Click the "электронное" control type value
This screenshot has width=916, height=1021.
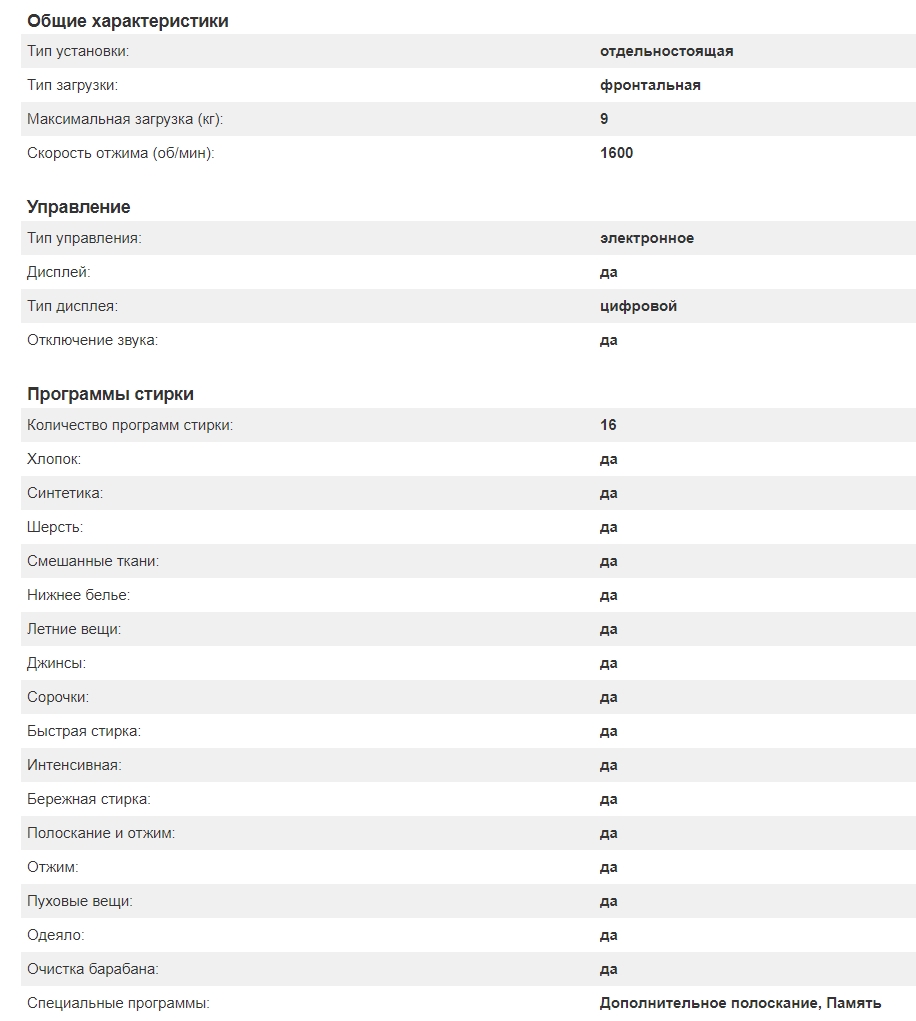point(646,238)
